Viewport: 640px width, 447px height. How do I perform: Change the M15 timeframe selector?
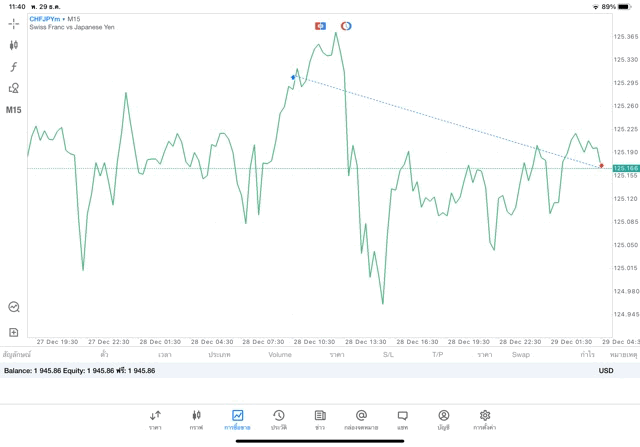(14, 110)
